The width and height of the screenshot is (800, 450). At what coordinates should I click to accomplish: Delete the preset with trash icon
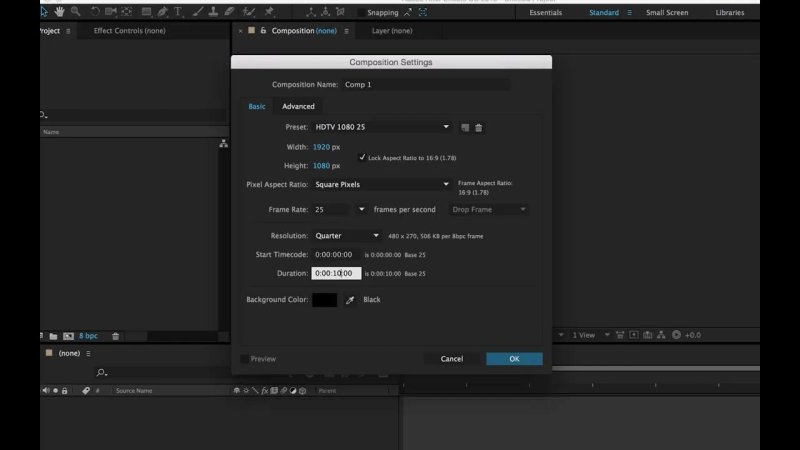[x=479, y=128]
